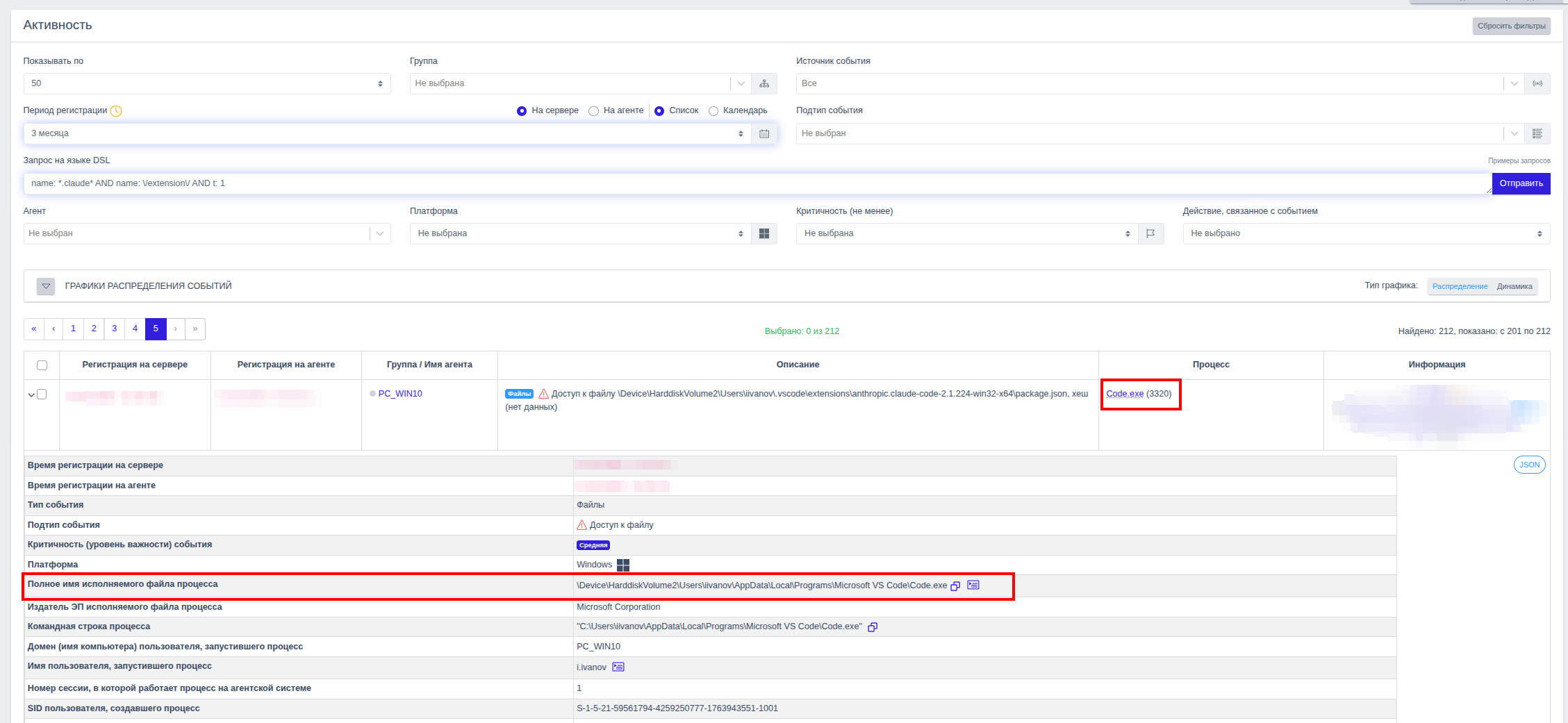Go to page 1
1568x723 pixels.
coord(73,329)
